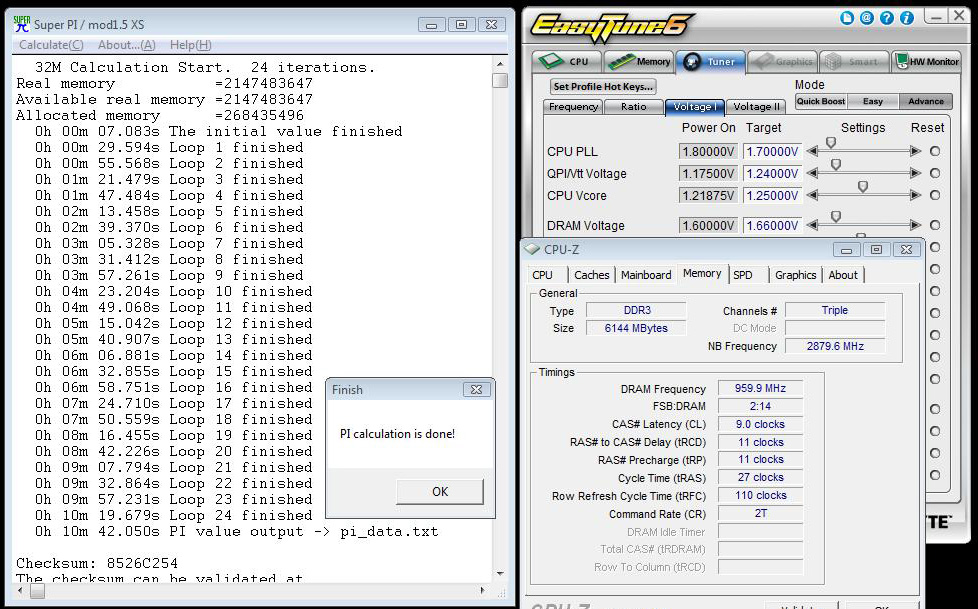Select the CPU Vcore reset radio button

pyautogui.click(x=934, y=195)
